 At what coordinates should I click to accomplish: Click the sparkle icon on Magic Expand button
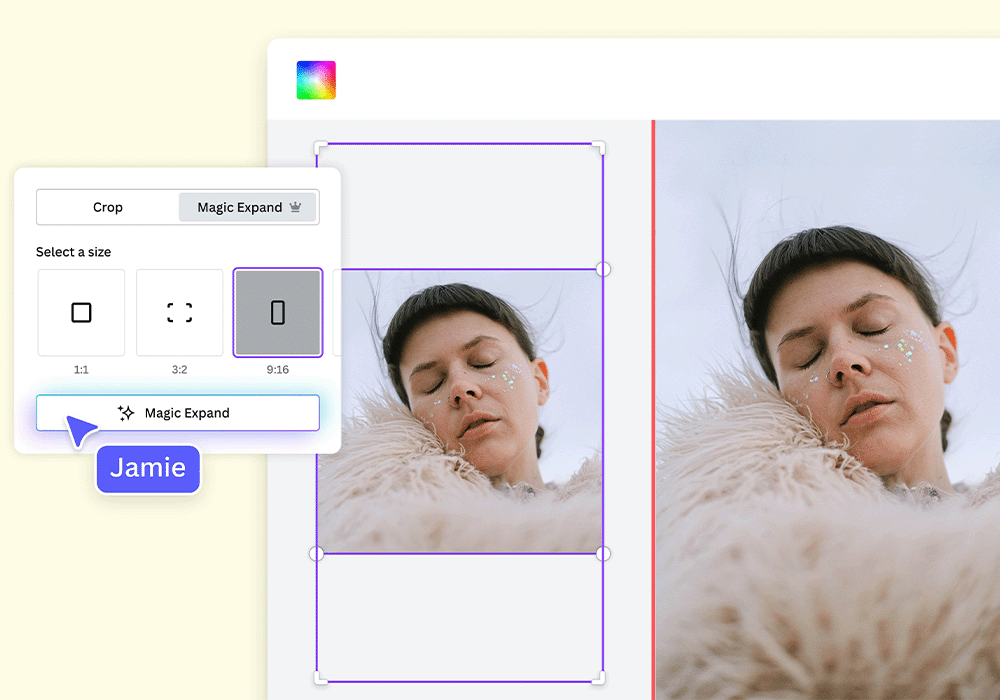pyautogui.click(x=126, y=413)
